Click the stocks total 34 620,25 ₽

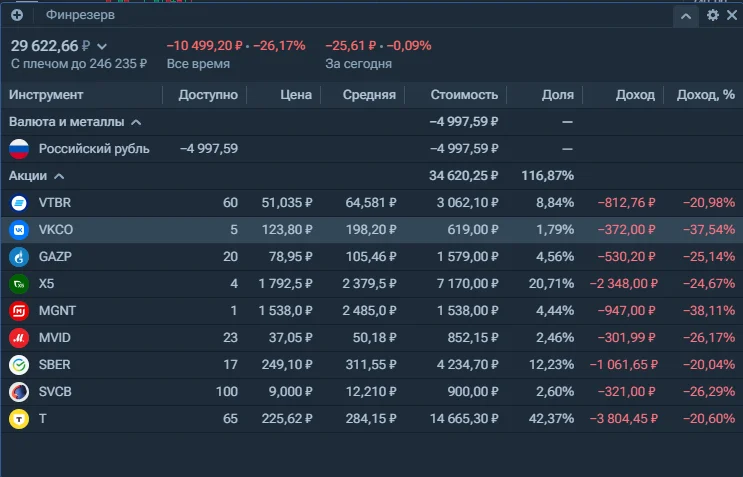click(x=463, y=176)
